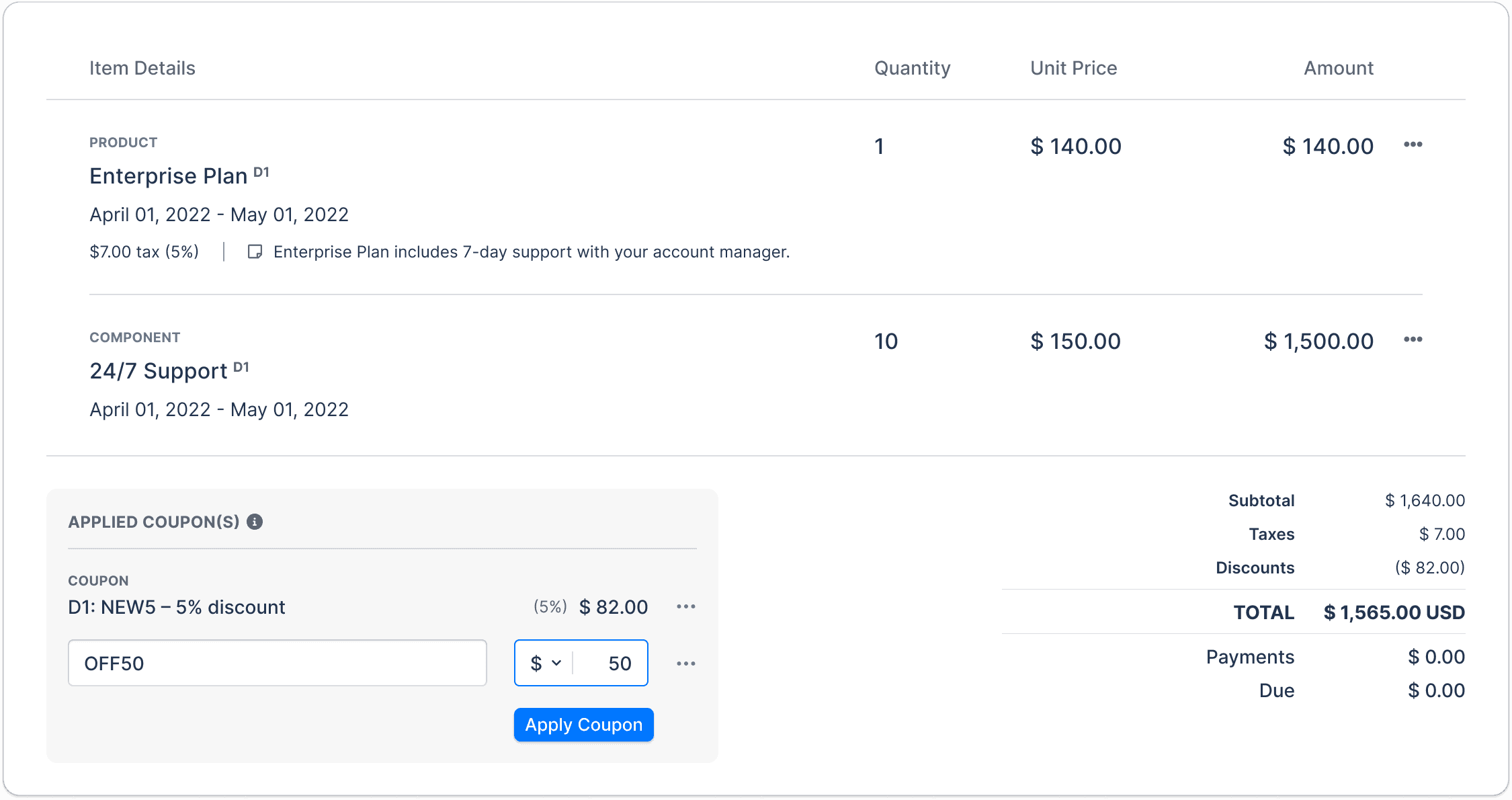Focus the discount amount field showing 50
1512x800 pixels.
pyautogui.click(x=612, y=664)
